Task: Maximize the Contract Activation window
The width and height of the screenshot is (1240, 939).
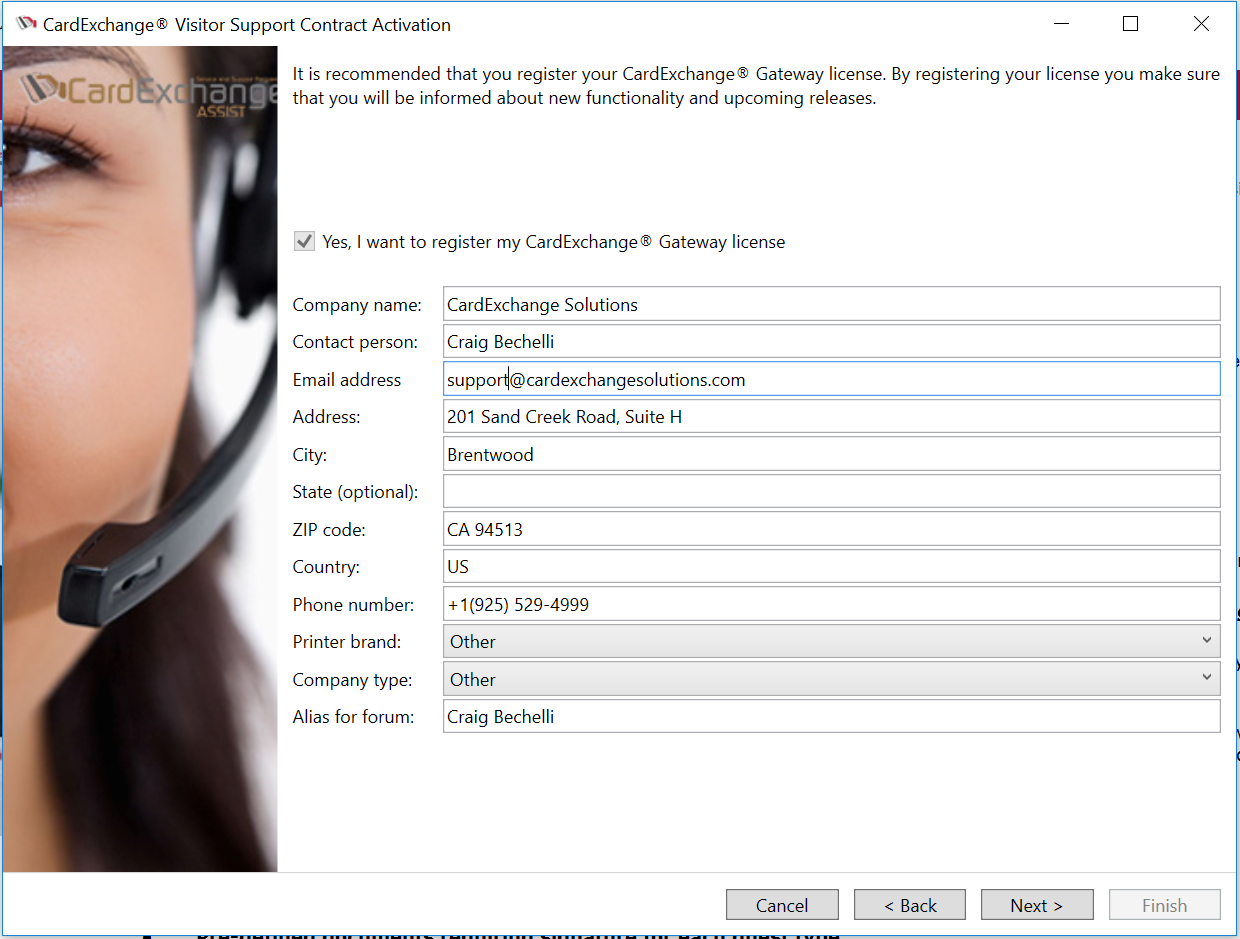Action: pos(1130,24)
